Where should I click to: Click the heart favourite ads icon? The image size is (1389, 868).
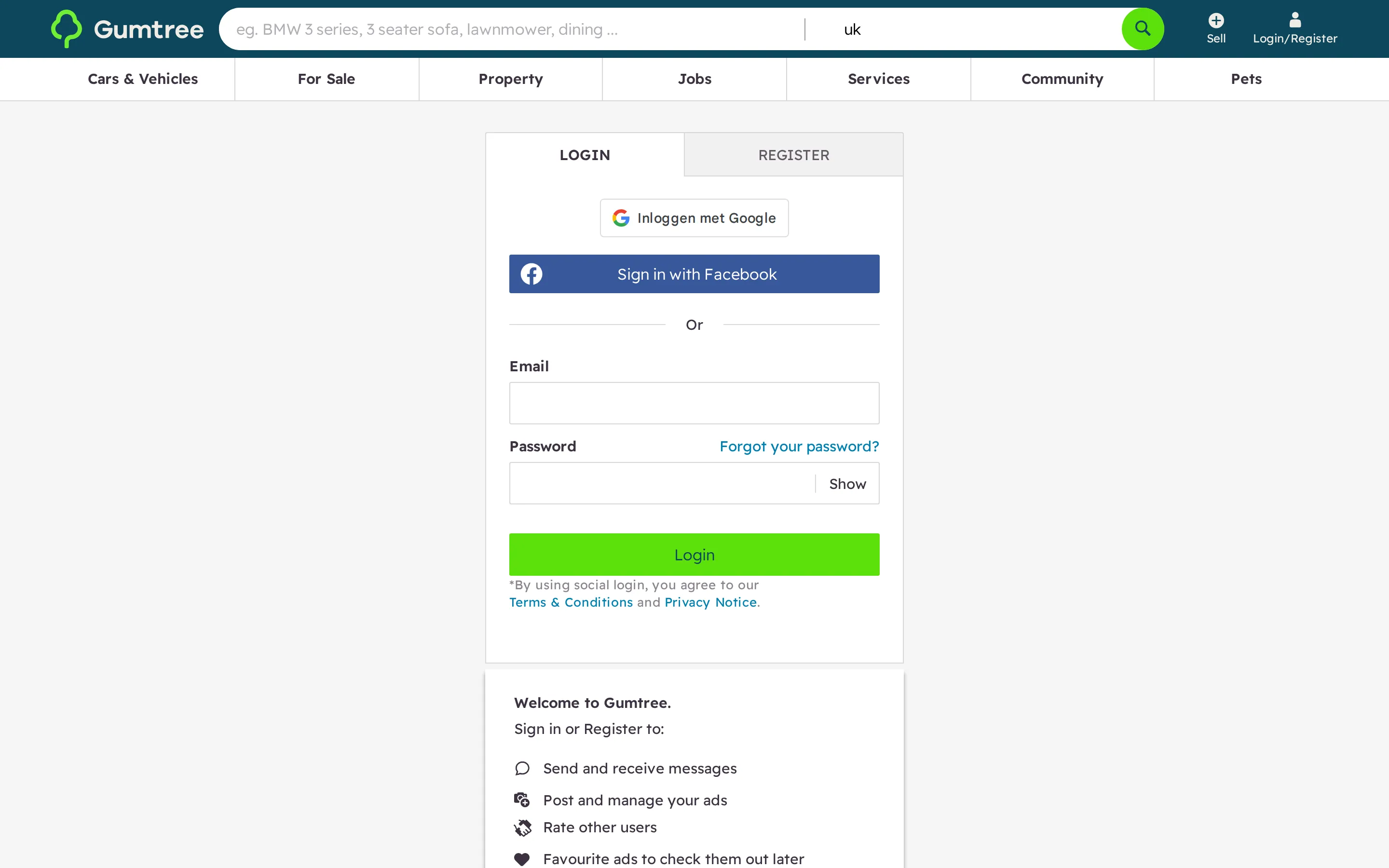(x=522, y=859)
